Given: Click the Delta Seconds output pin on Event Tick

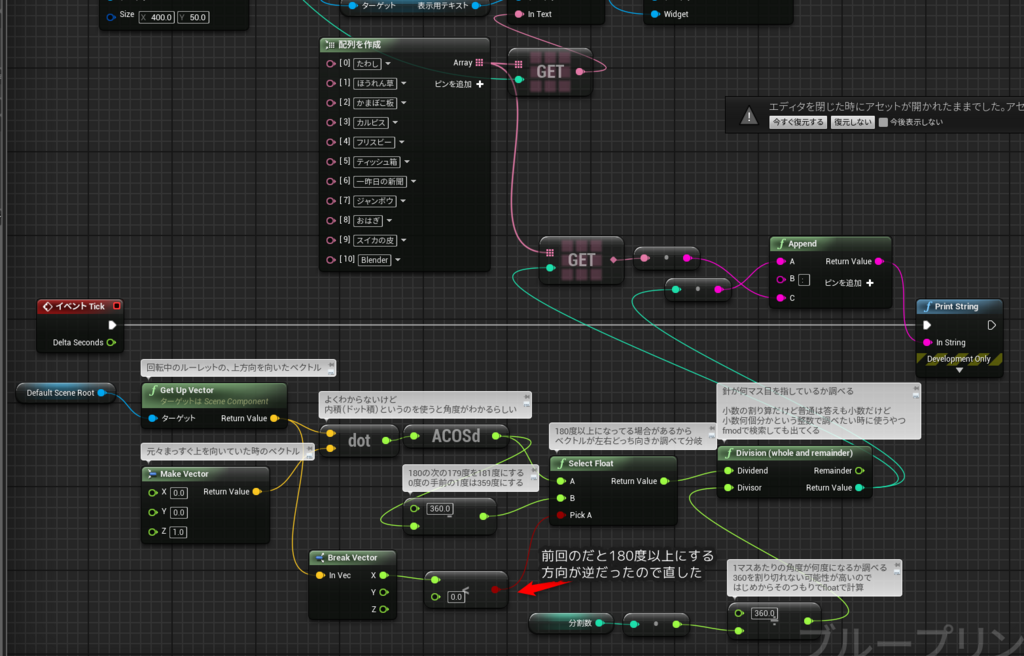Looking at the screenshot, I should tap(112, 342).
